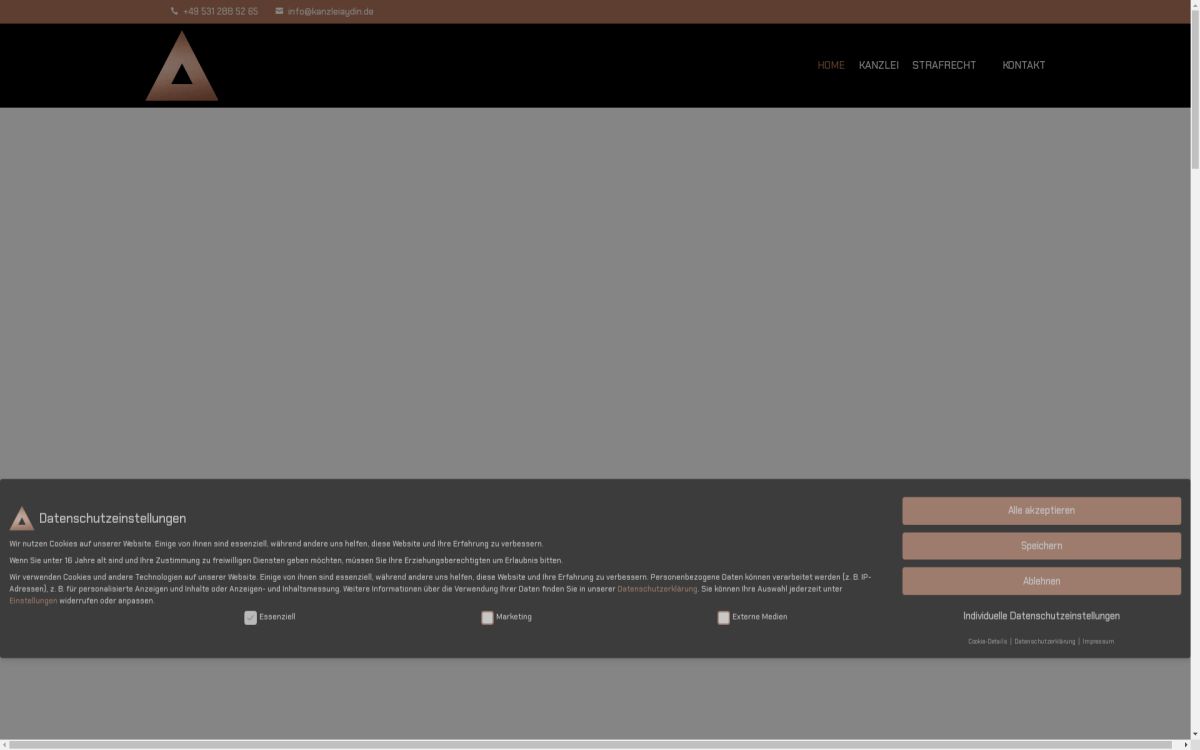Click the horizontal scrollbar right arrow
The width and height of the screenshot is (1200, 750).
[x=1185, y=744]
